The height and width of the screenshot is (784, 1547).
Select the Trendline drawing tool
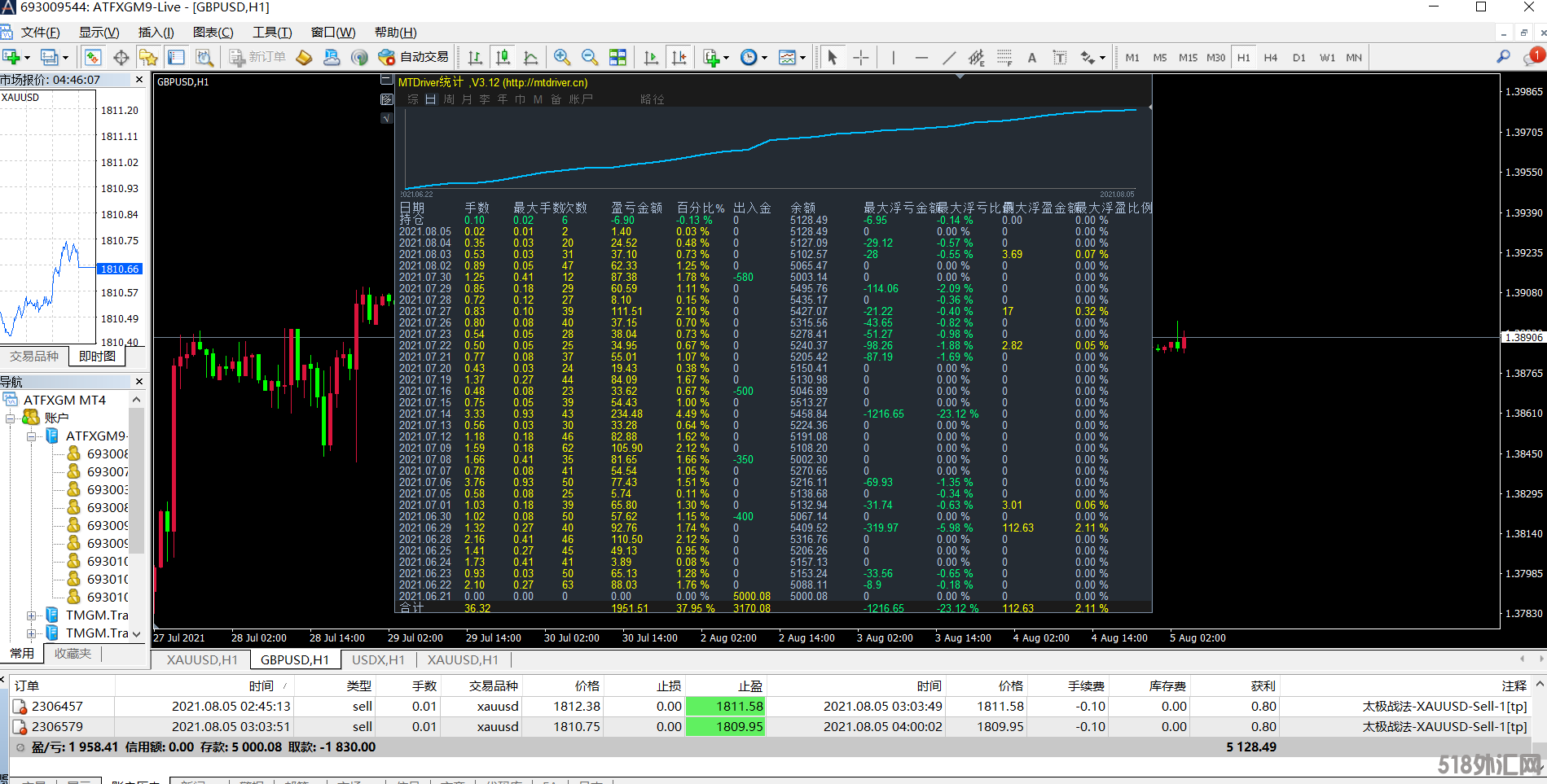click(949, 58)
